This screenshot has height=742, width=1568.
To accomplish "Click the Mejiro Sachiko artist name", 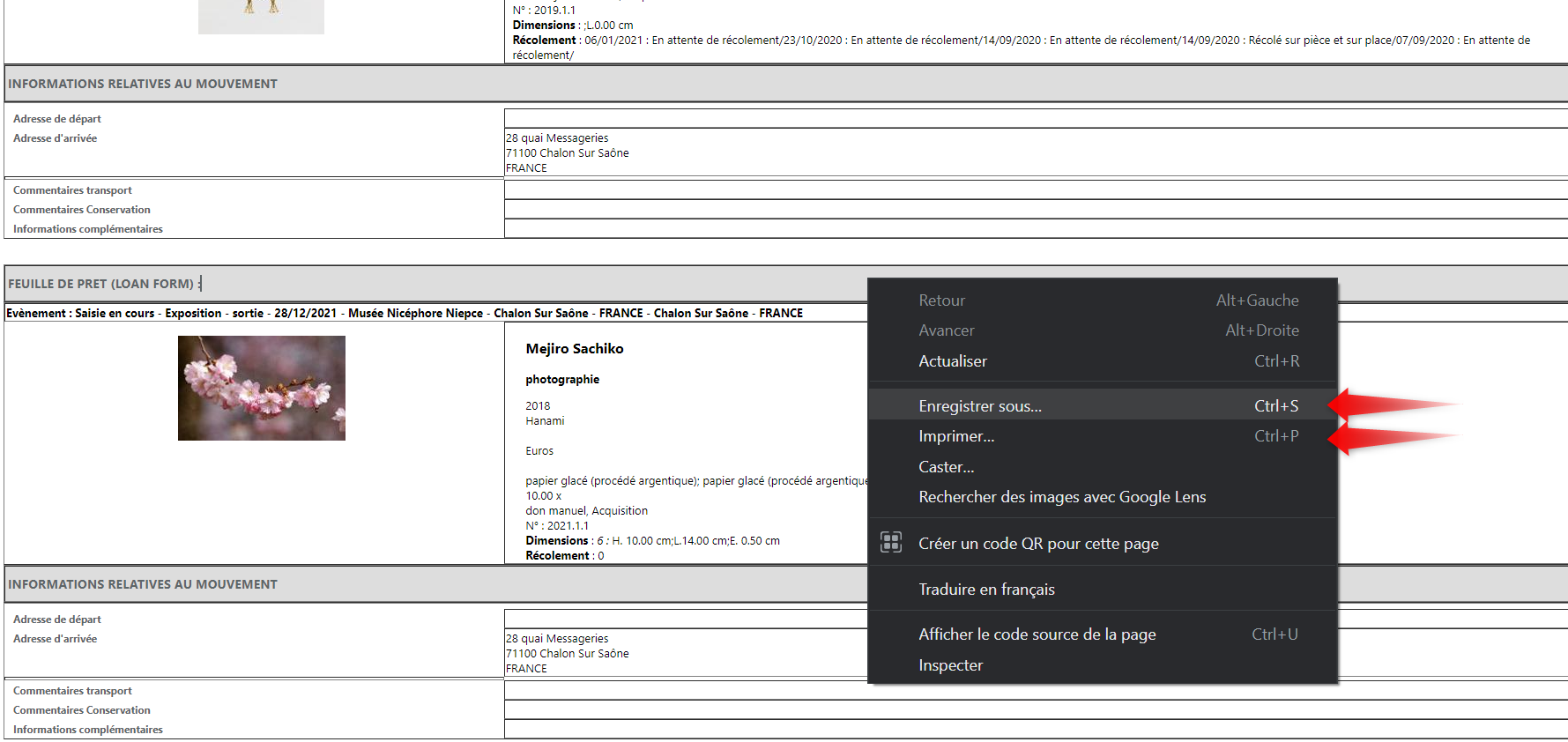I will (x=574, y=349).
